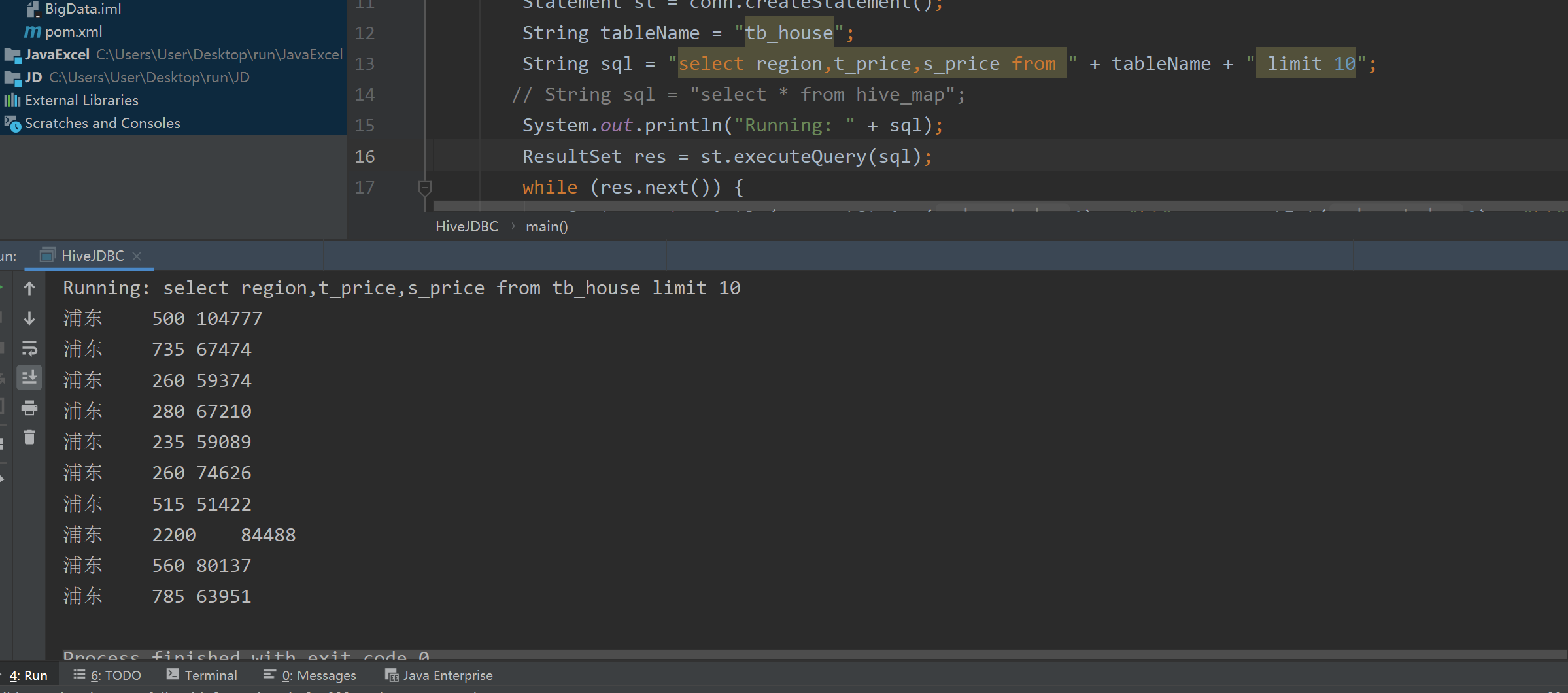Click the JavaExcel folder icon
The image size is (1568, 693).
click(12, 55)
